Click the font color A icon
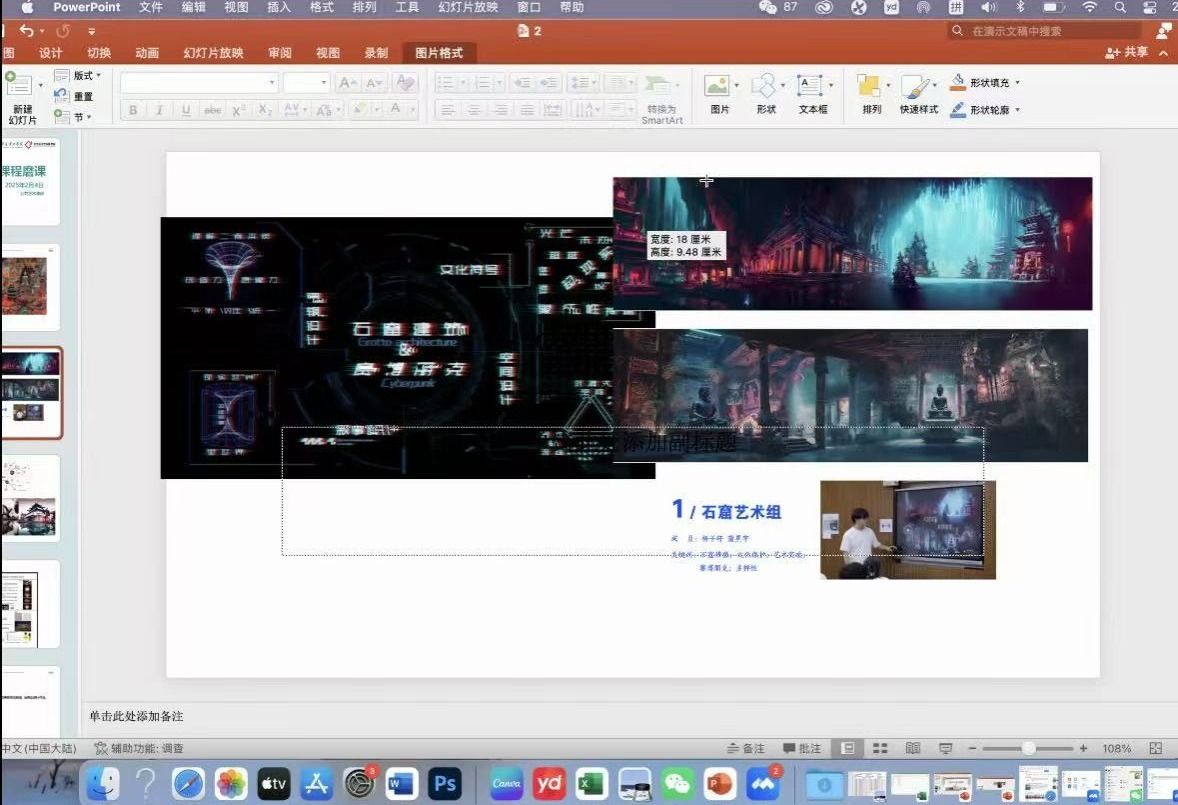The image size is (1178, 805). click(x=395, y=110)
